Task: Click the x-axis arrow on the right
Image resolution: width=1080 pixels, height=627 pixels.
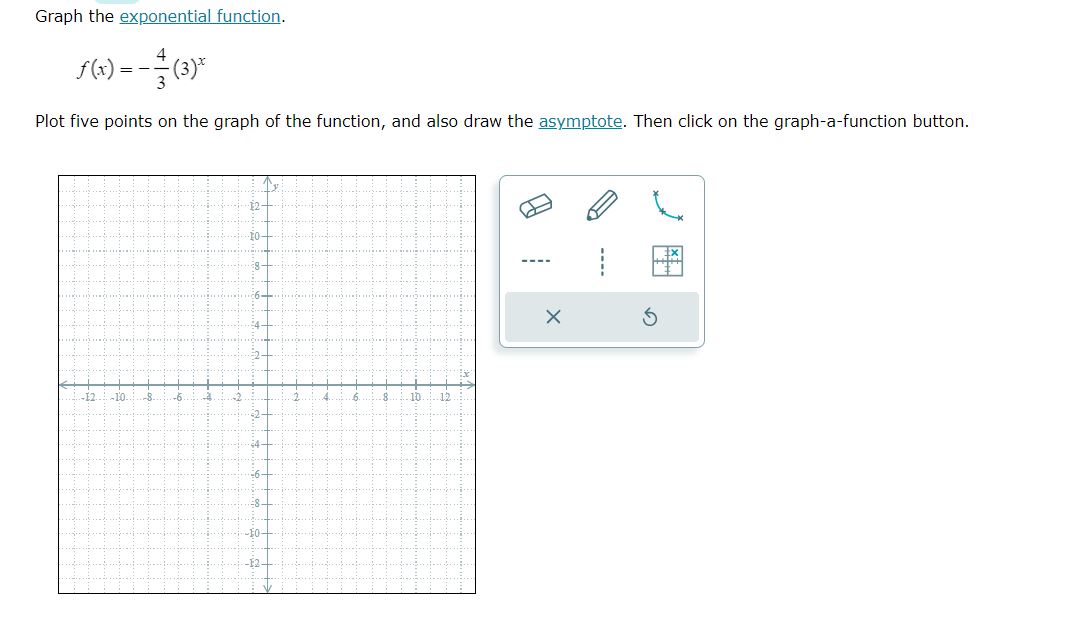Action: 472,383
